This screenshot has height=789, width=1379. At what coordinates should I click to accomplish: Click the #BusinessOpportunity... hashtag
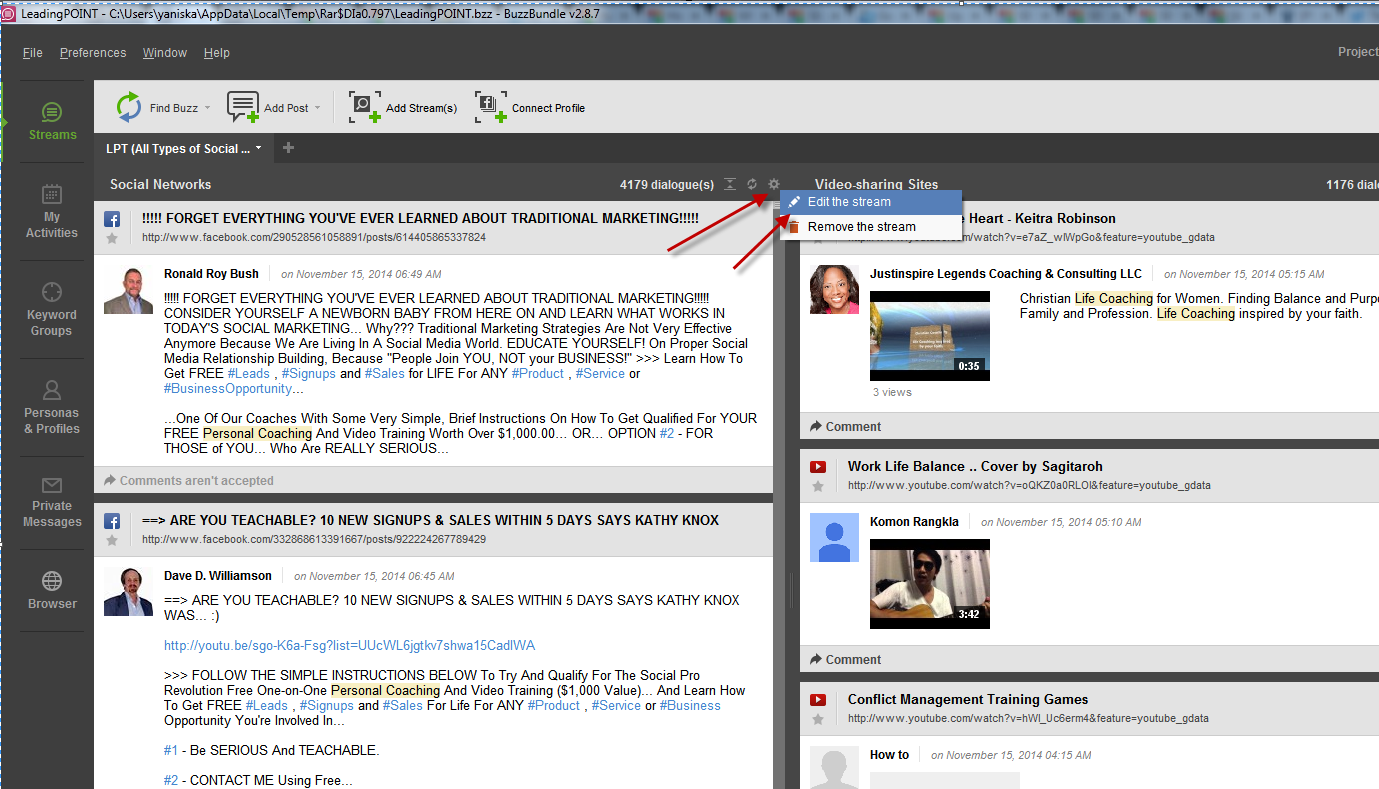coord(234,389)
